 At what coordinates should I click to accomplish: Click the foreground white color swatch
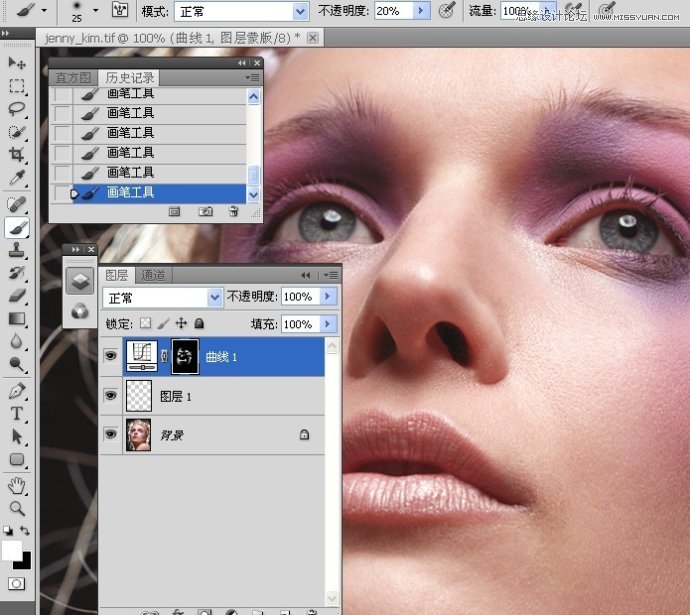12,550
